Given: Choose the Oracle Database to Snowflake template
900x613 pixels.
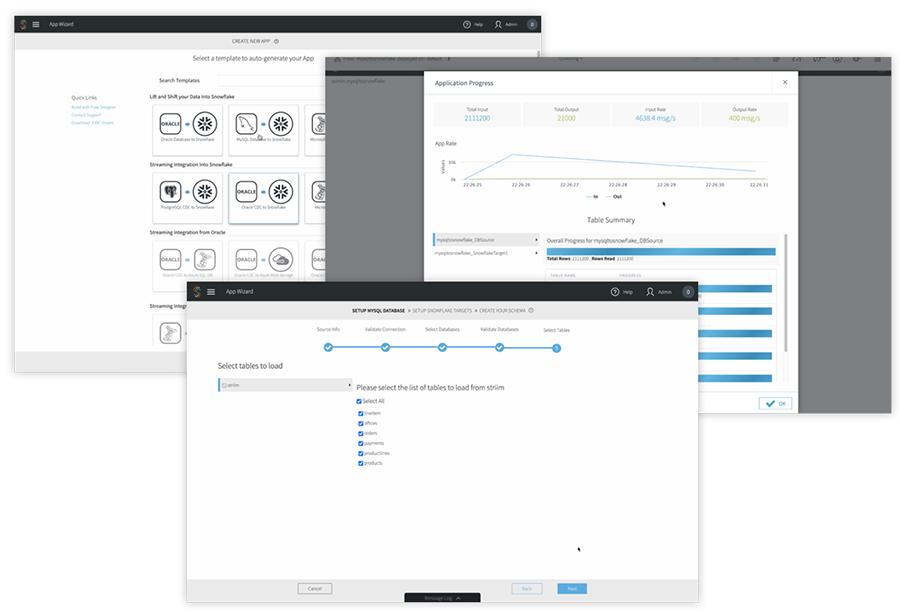Looking at the screenshot, I should pos(188,130).
